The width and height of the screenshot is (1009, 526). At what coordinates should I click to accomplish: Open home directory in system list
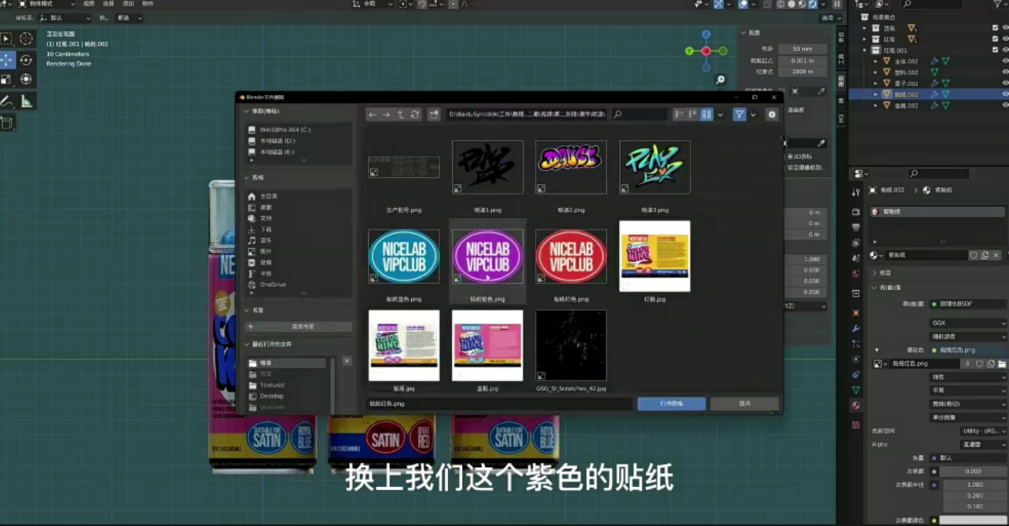(299, 196)
